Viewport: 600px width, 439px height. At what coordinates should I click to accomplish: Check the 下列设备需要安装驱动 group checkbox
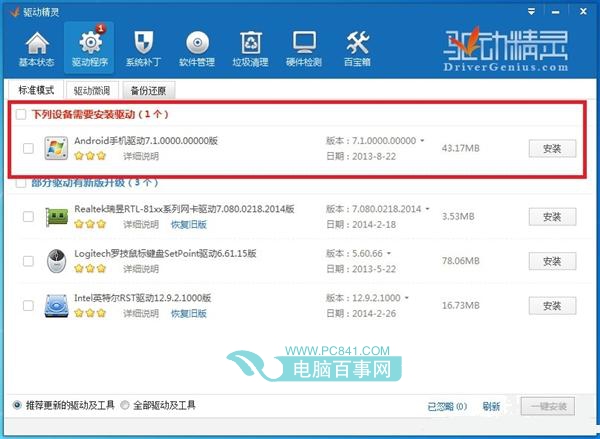click(x=21, y=114)
